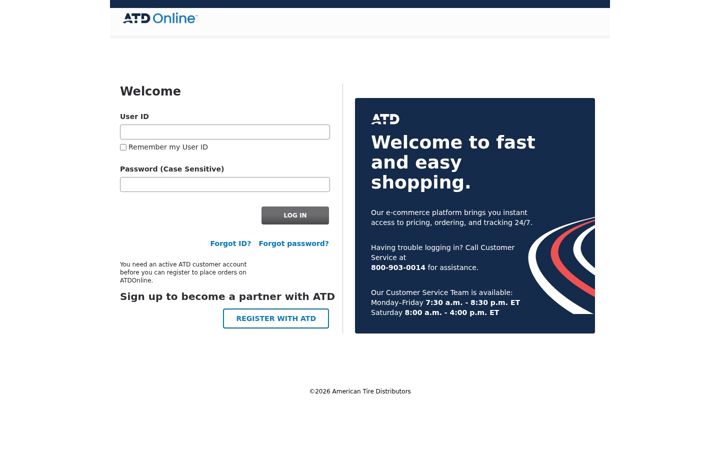Click the ©2026 American Tire Distributors footer
This screenshot has height=450, width=720.
[x=360, y=392]
